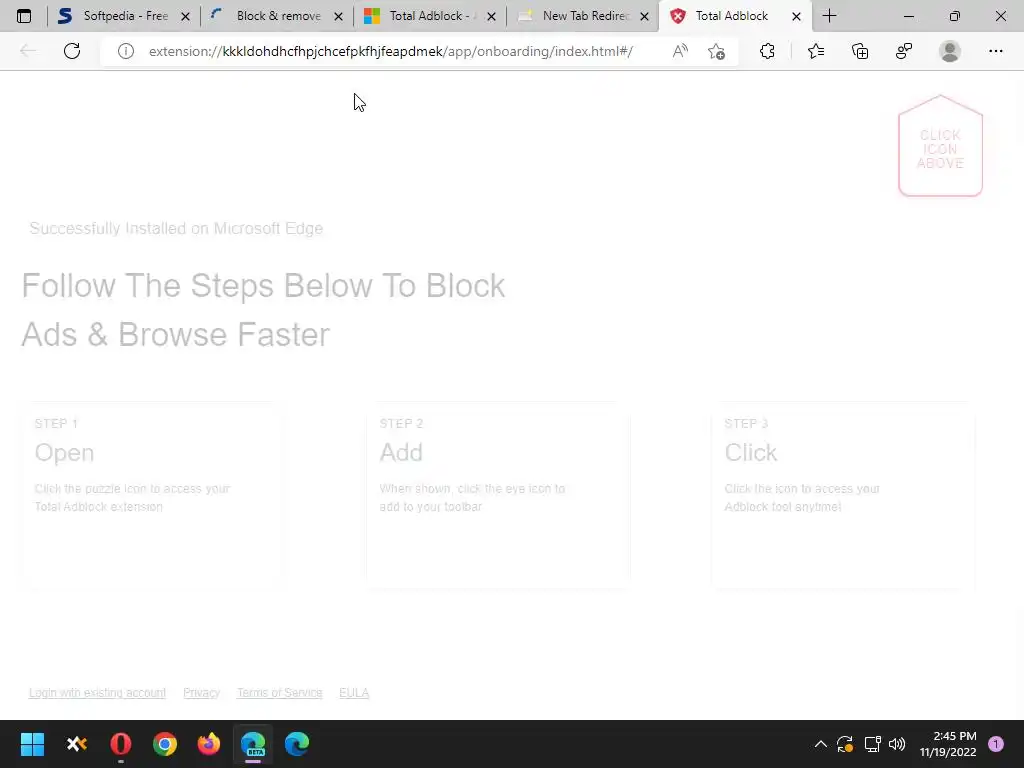
Task: Close the New Tab Redirect tab
Action: (644, 16)
